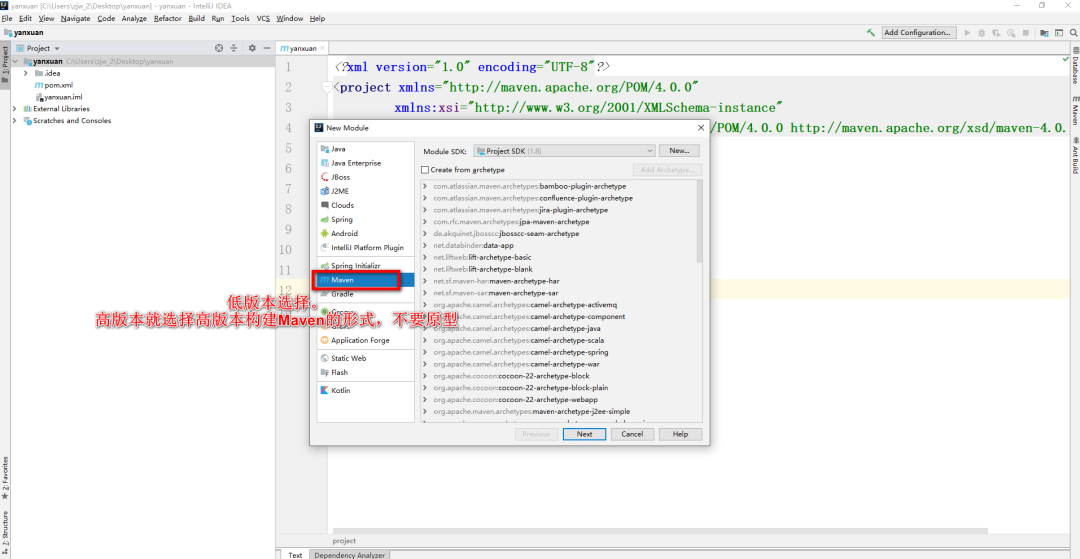Open Run Anything icon next to search
1080x559 pixels.
pyautogui.click(x=1058, y=32)
